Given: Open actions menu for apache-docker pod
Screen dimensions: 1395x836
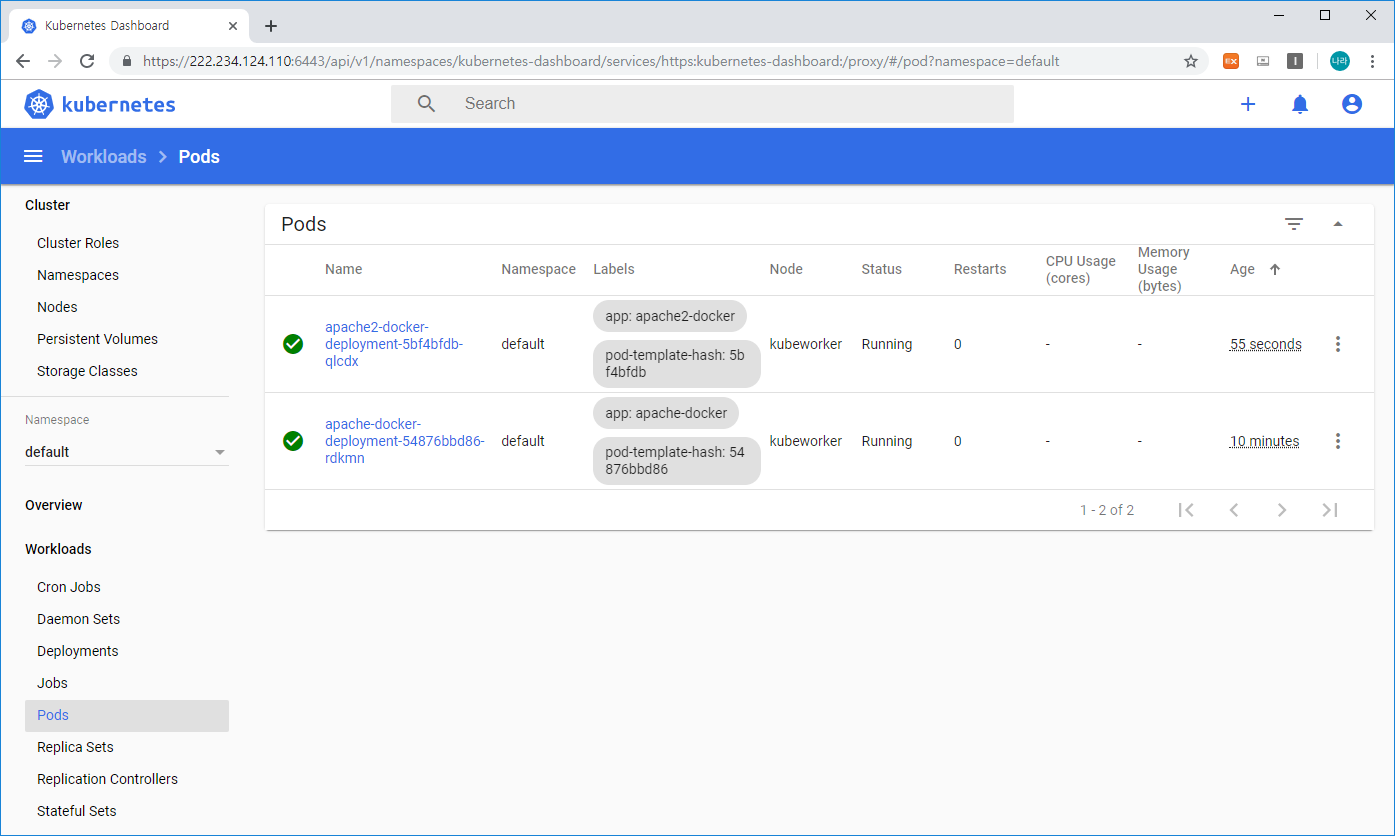Looking at the screenshot, I should 1338,441.
